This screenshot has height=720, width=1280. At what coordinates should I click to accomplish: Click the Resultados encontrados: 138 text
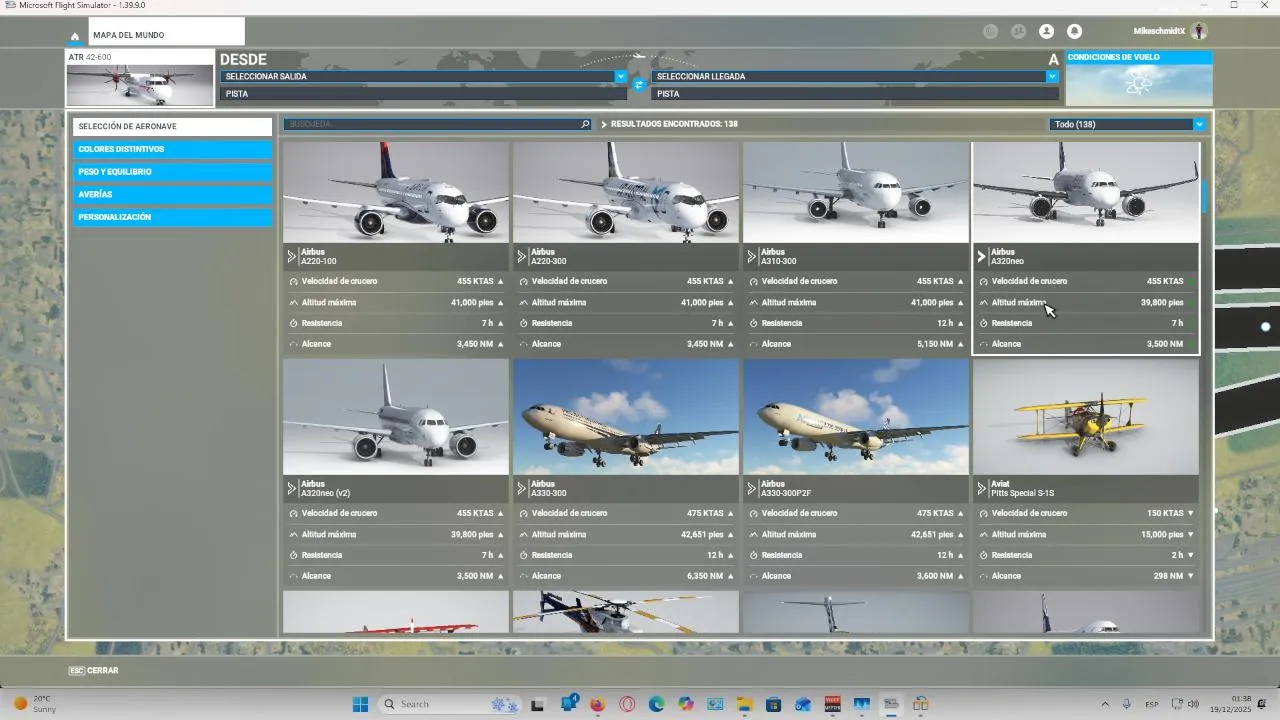click(674, 125)
